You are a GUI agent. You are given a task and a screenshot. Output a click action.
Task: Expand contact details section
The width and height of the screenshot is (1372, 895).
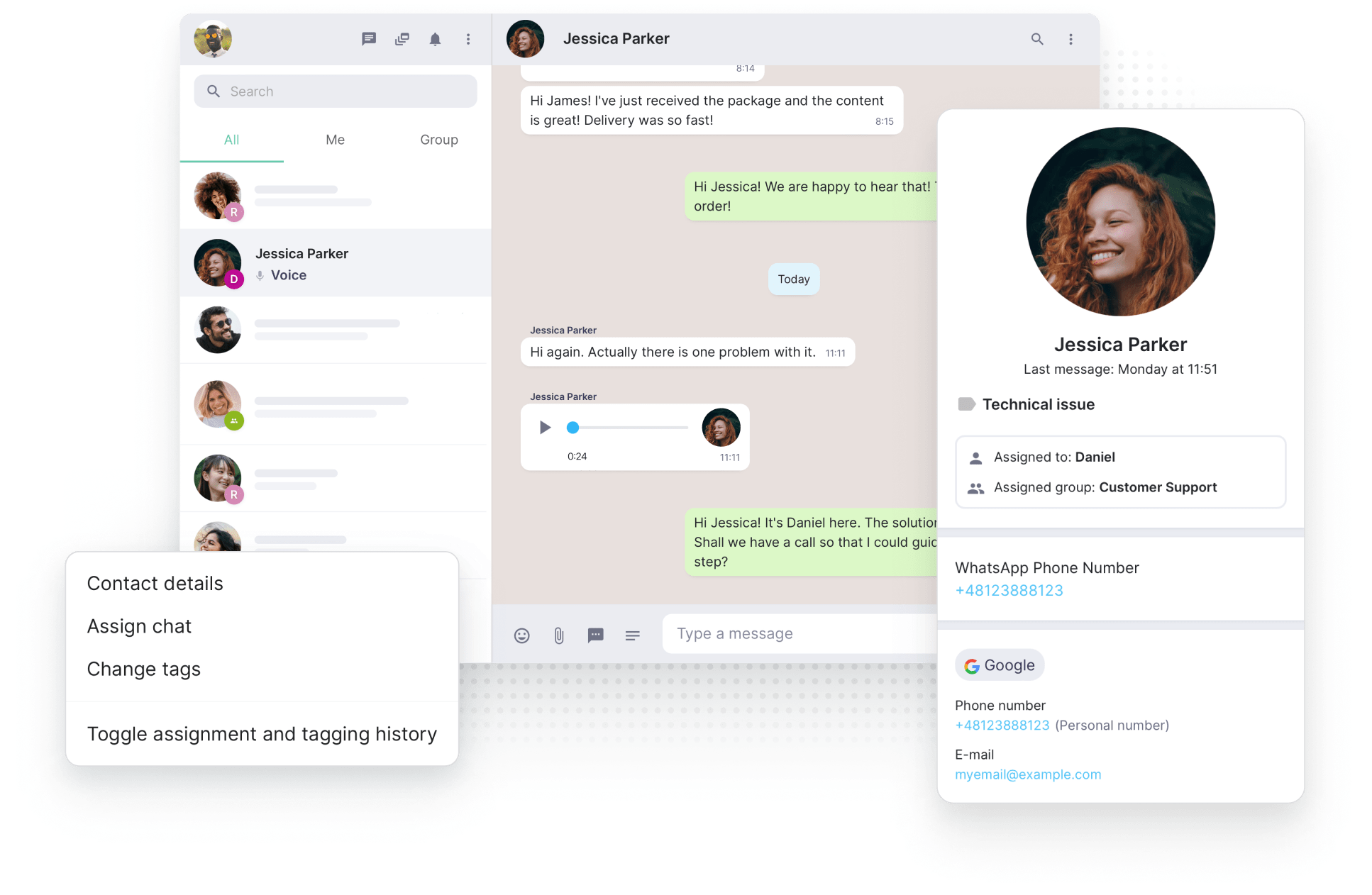pos(154,582)
